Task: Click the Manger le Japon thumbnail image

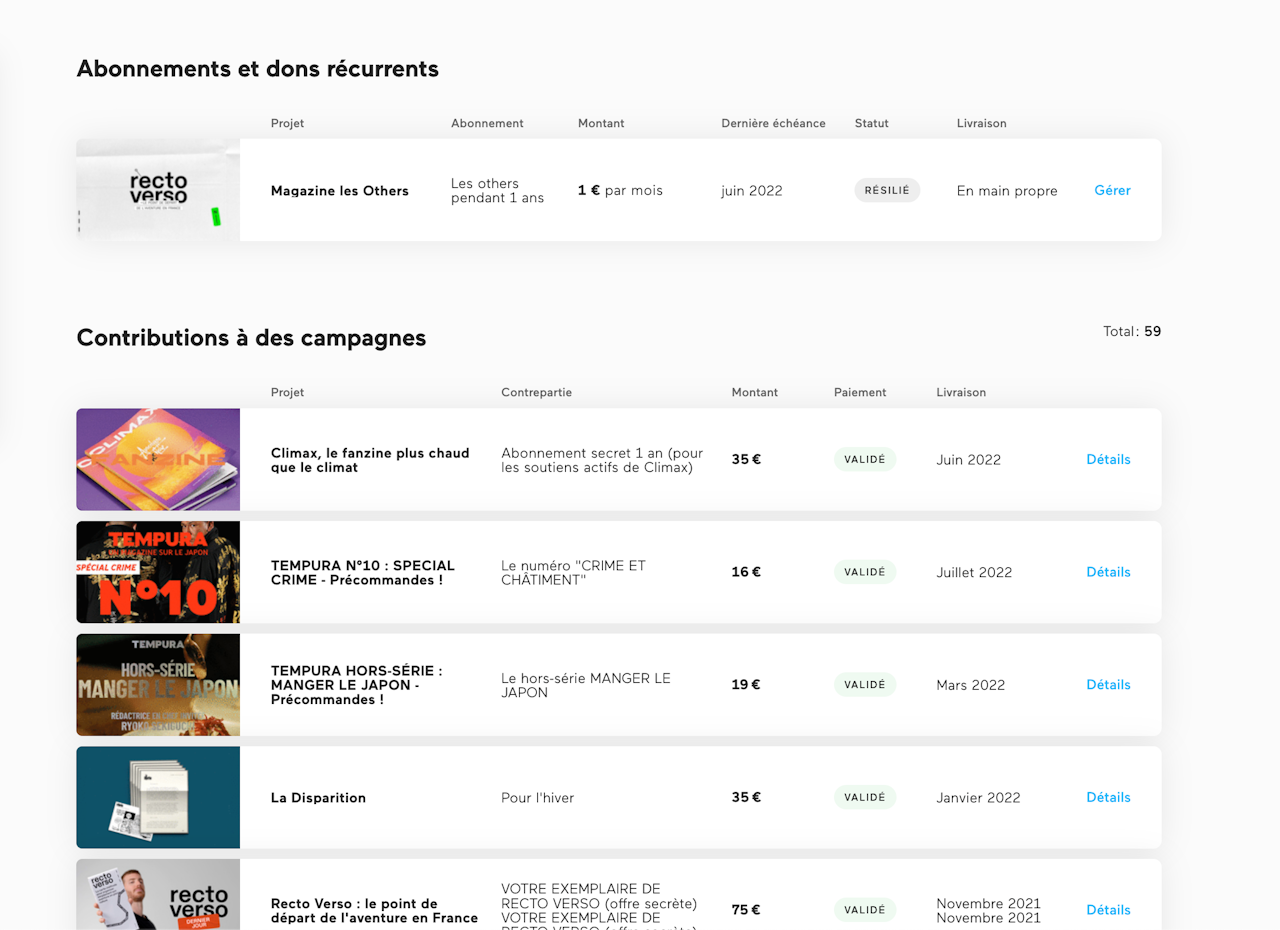Action: [x=158, y=685]
